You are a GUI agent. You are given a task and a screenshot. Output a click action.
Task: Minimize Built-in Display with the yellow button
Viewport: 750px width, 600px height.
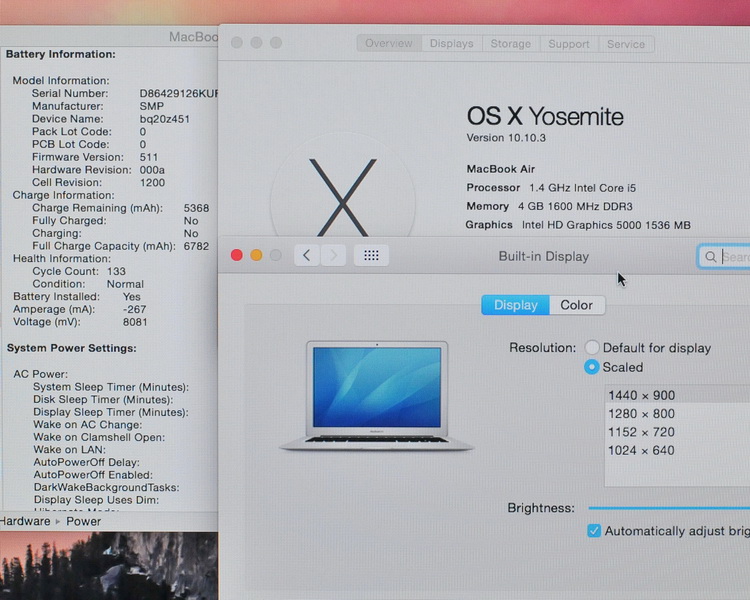[x=256, y=255]
